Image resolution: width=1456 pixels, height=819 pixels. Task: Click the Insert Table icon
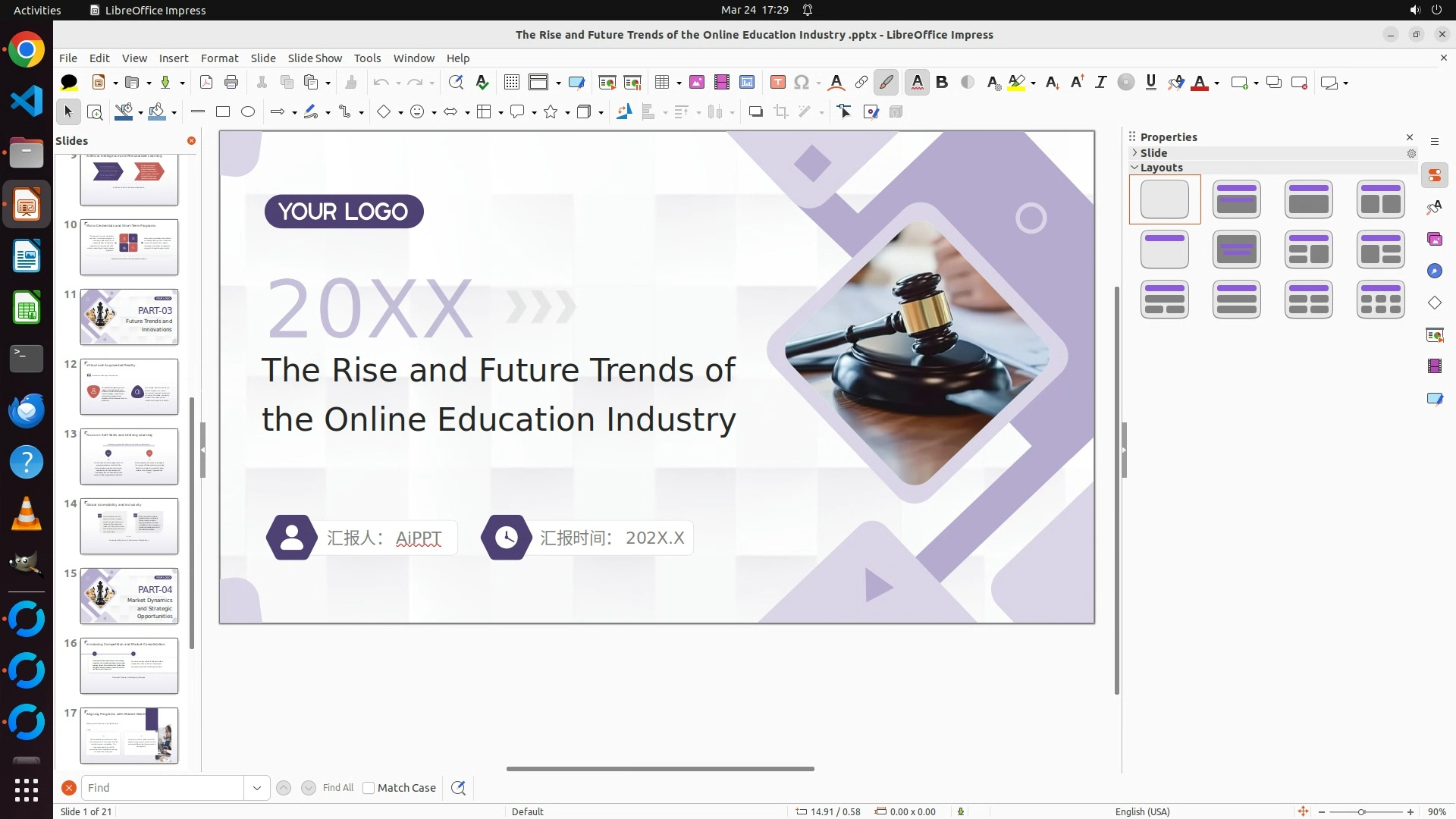pyautogui.click(x=662, y=83)
